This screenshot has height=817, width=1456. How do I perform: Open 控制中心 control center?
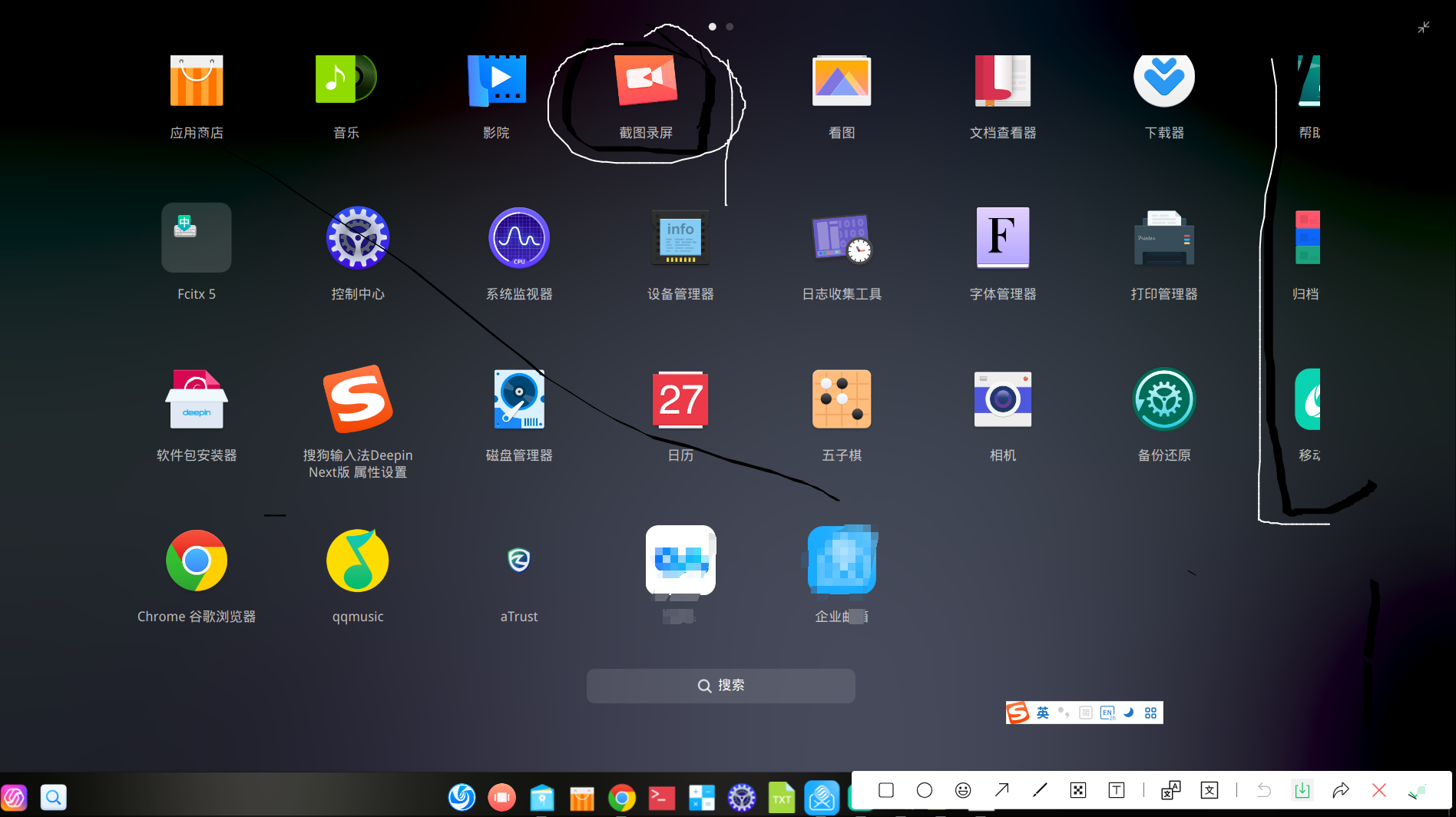tap(358, 237)
